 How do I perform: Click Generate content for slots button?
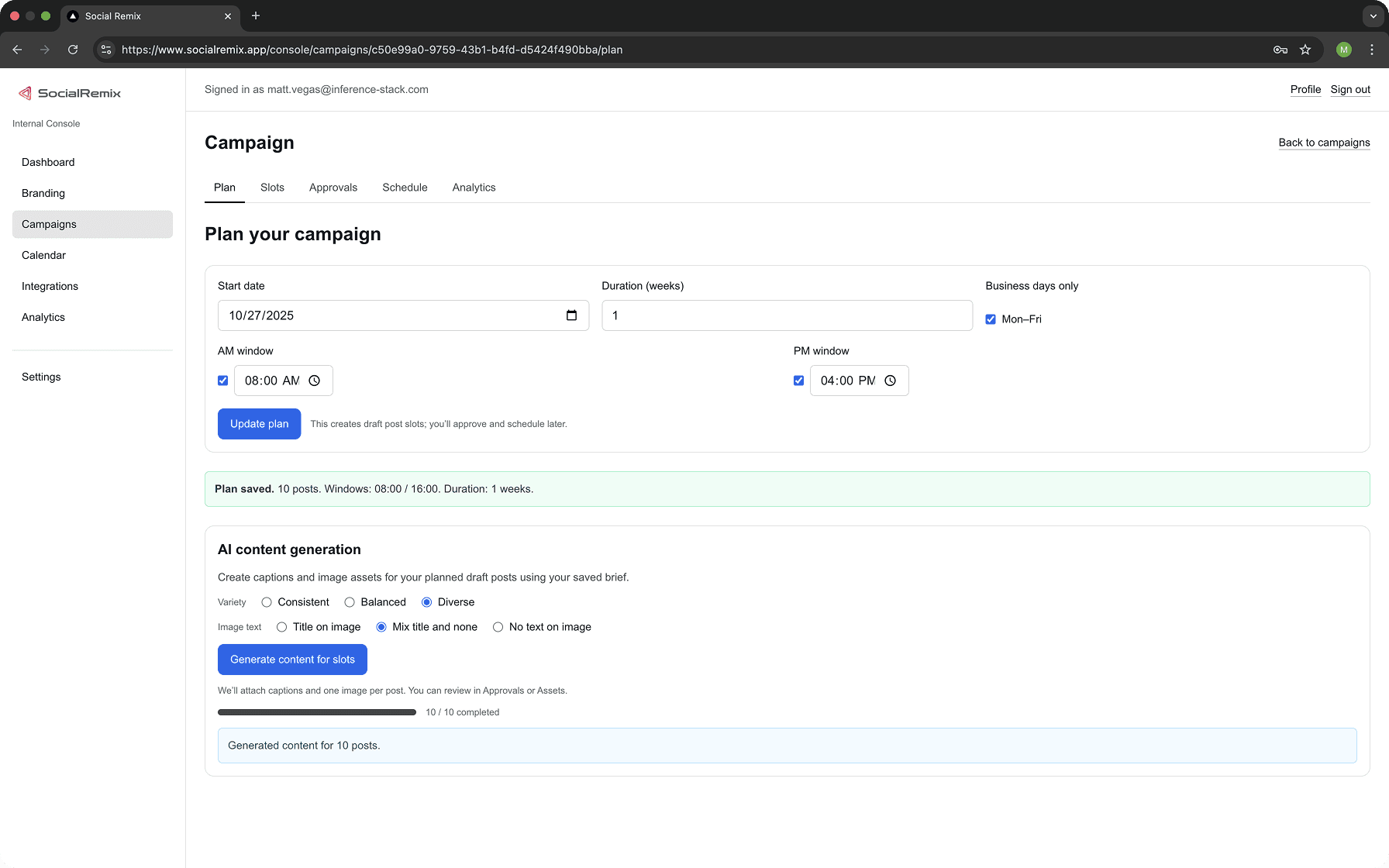(292, 660)
